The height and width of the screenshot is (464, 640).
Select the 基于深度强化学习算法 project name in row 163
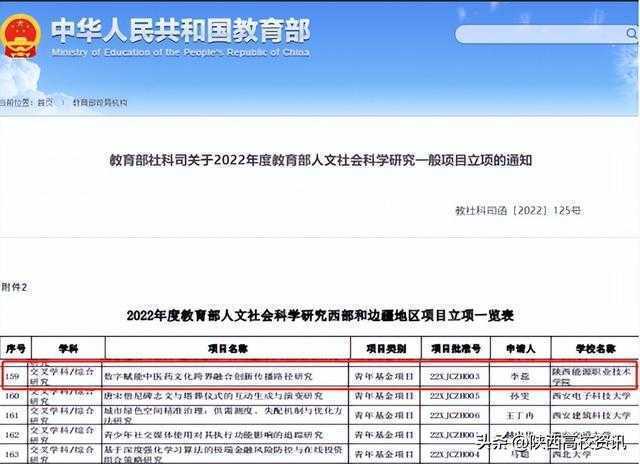tap(224, 454)
